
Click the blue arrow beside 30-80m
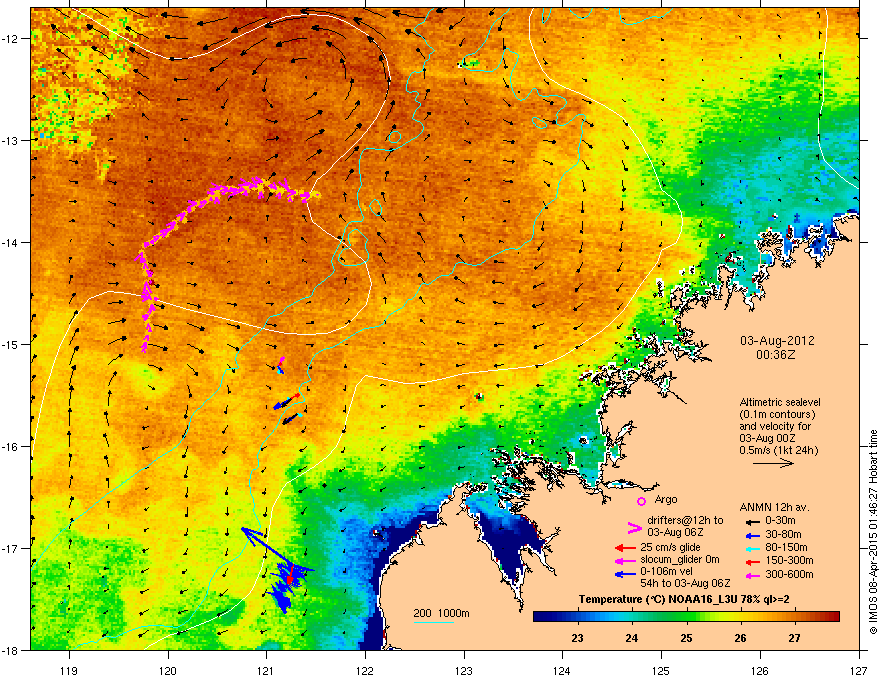tap(751, 535)
